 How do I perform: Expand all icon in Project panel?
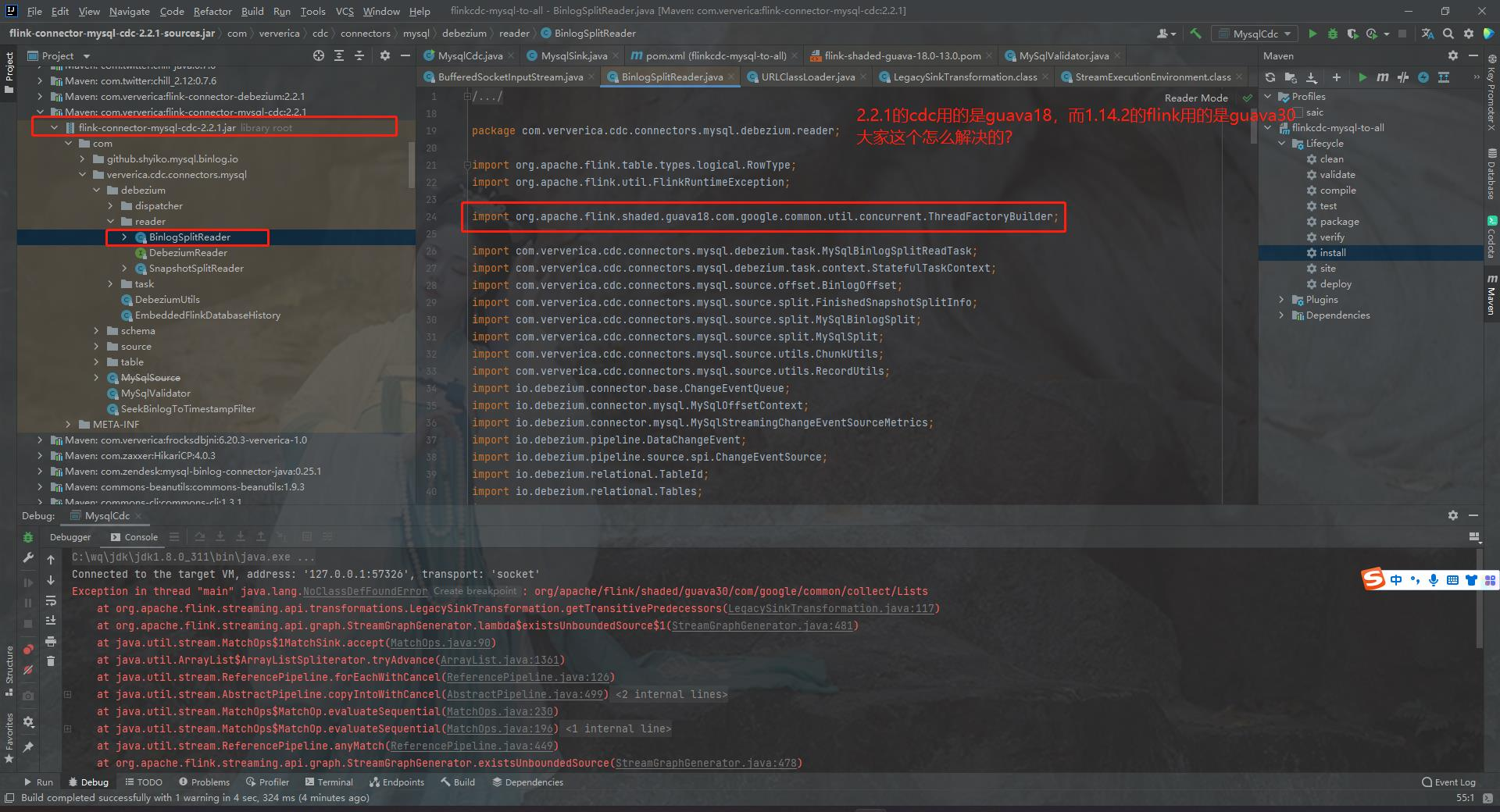pos(339,55)
